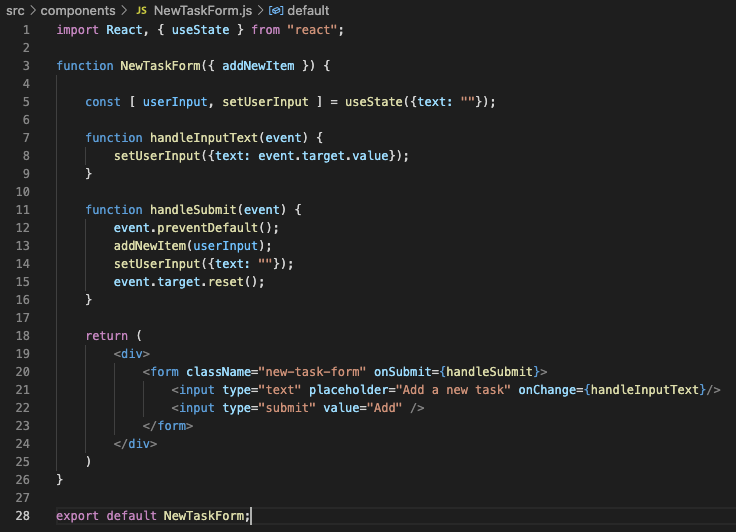This screenshot has height=532, width=736.
Task: Click the useState import on line 1
Action: [x=200, y=30]
